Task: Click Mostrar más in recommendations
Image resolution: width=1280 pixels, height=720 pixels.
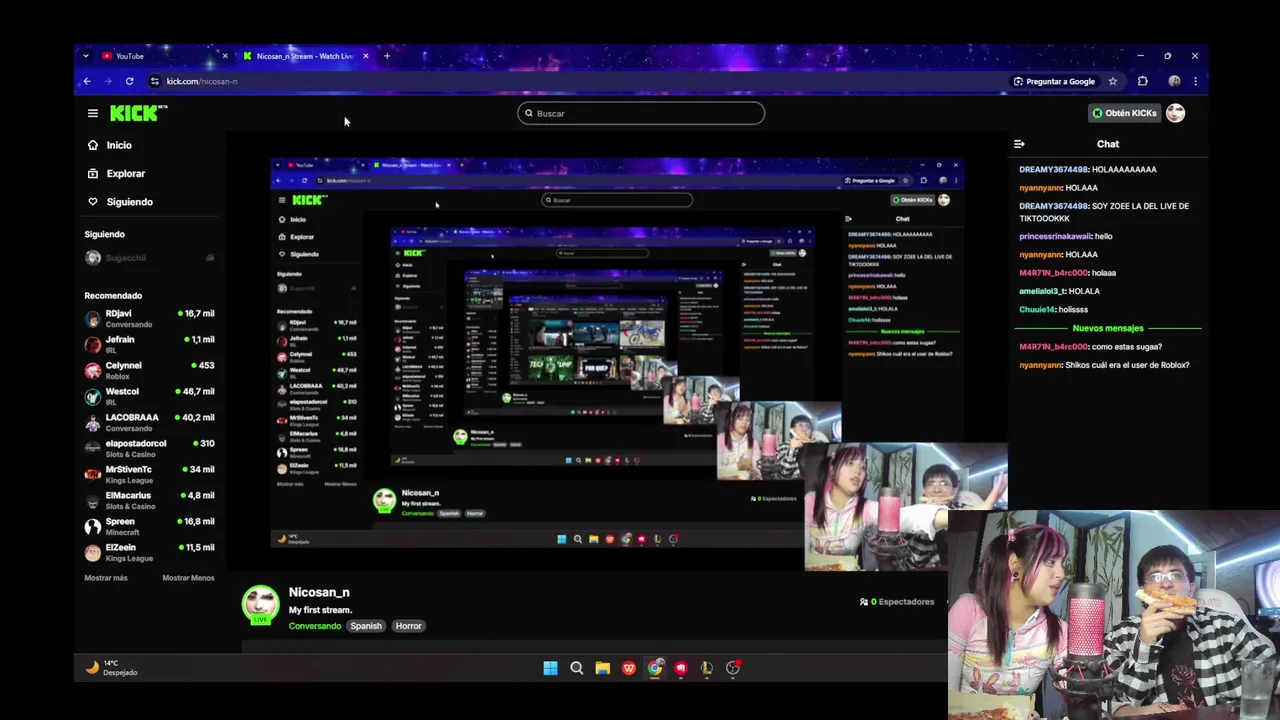Action: click(106, 578)
